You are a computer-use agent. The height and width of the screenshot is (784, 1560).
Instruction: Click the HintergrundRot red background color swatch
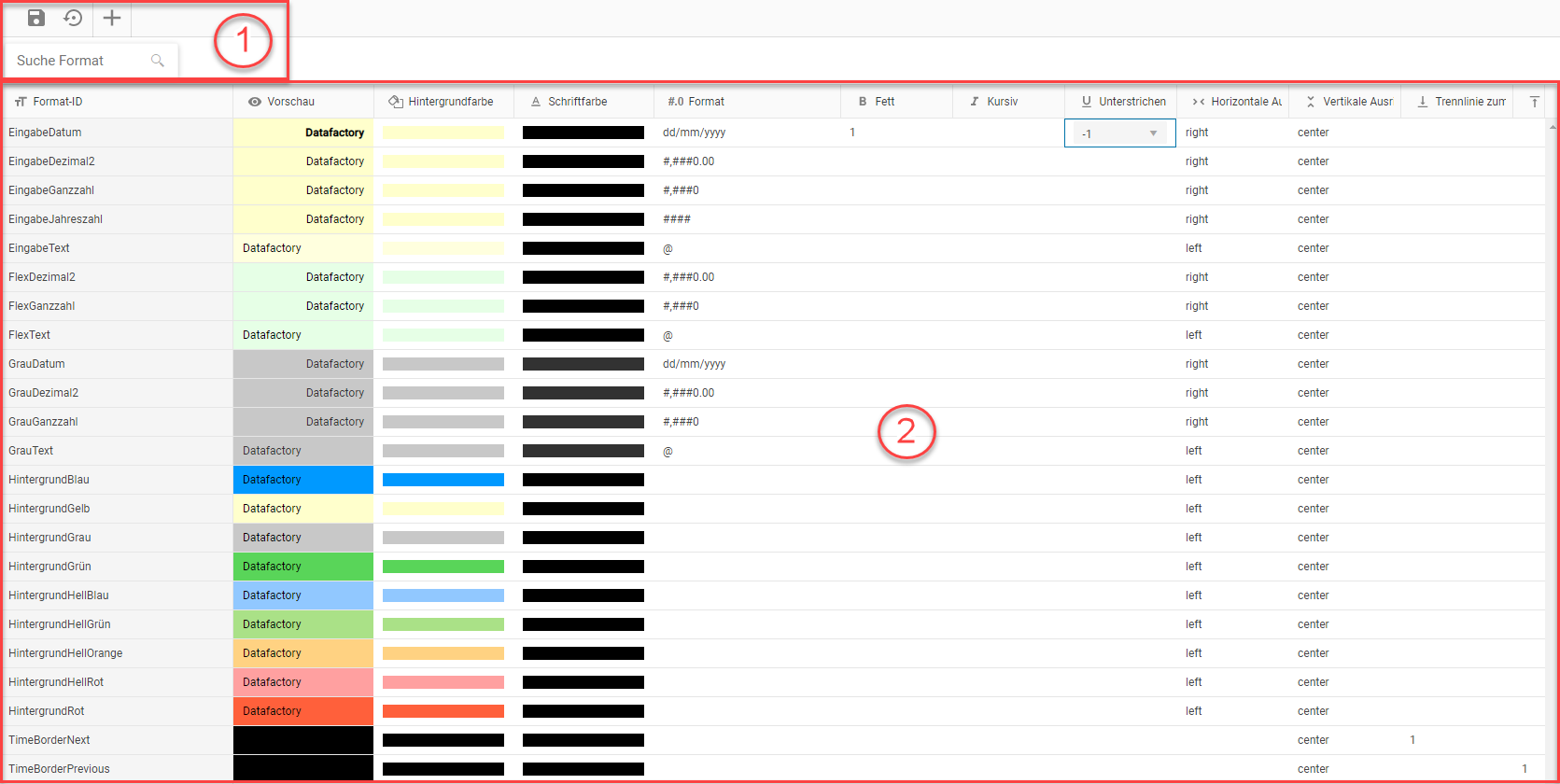[443, 711]
